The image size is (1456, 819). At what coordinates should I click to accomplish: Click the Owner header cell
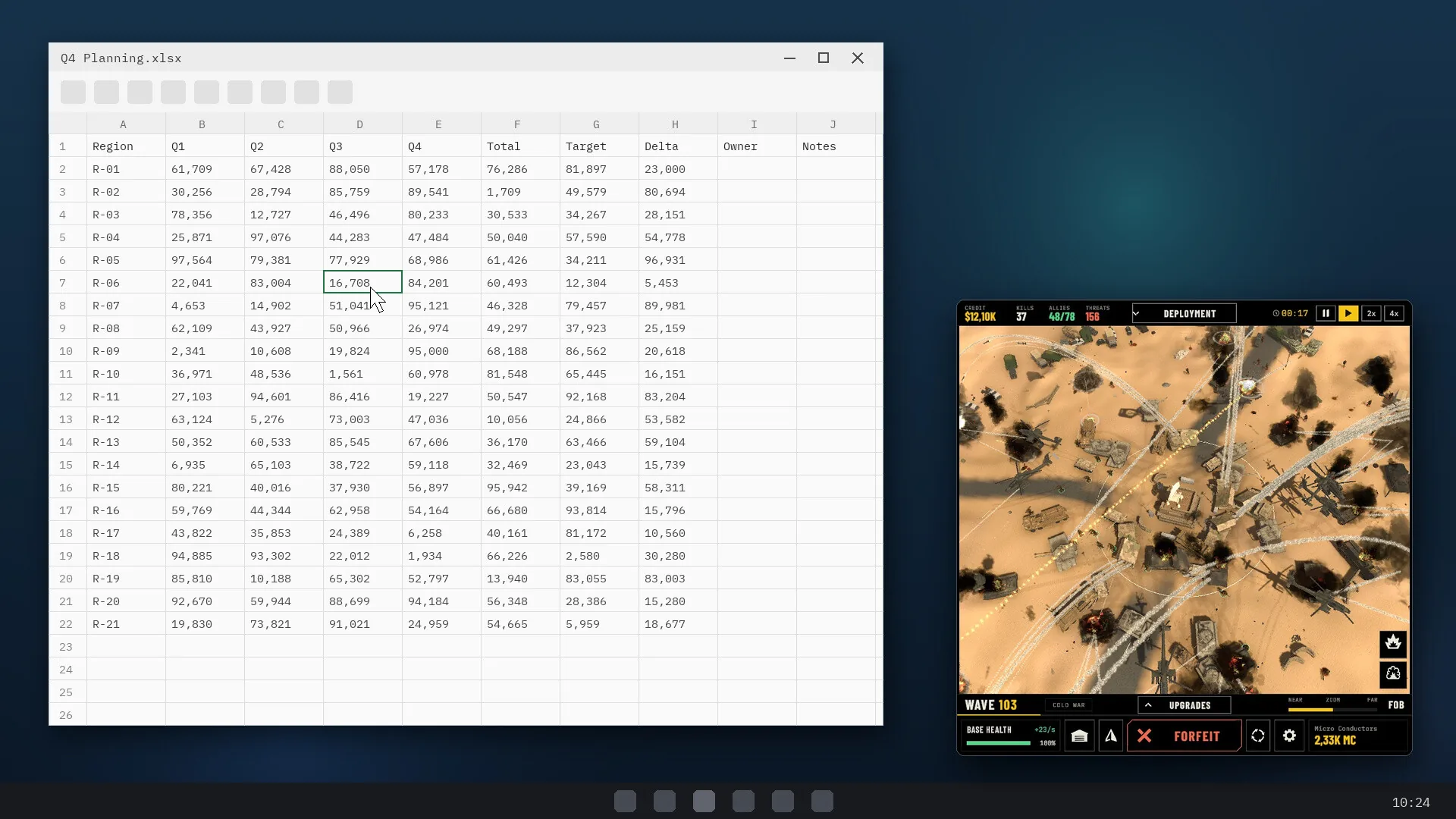click(757, 146)
